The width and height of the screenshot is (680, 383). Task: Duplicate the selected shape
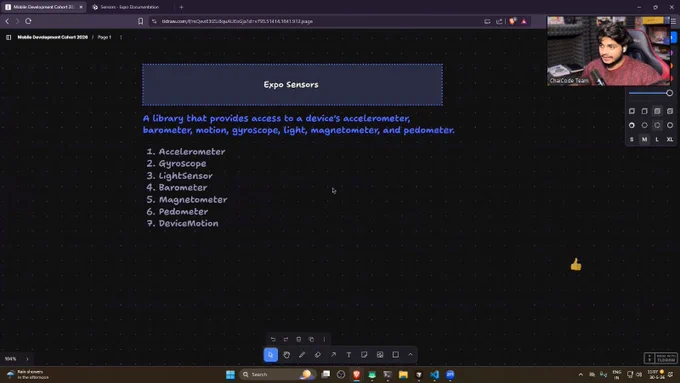tap(311, 339)
